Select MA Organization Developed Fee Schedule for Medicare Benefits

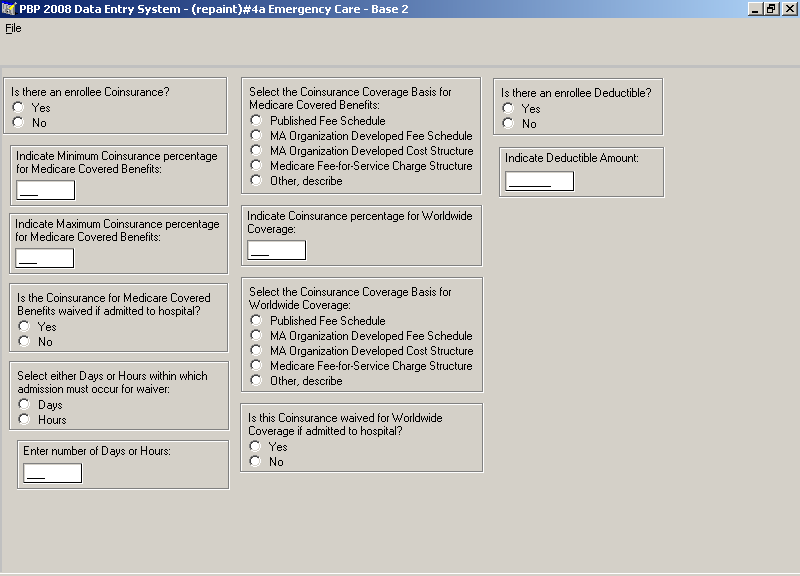click(x=256, y=135)
